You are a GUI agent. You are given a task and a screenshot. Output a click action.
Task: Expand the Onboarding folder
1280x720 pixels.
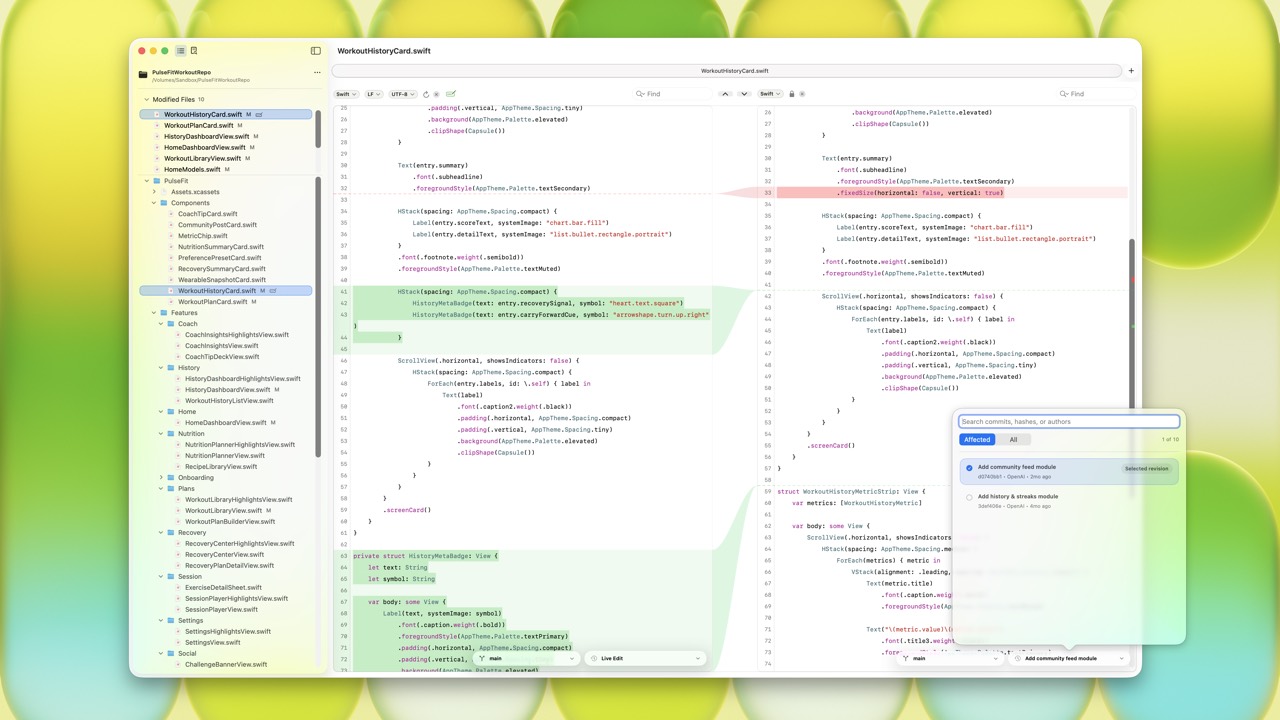(x=161, y=478)
